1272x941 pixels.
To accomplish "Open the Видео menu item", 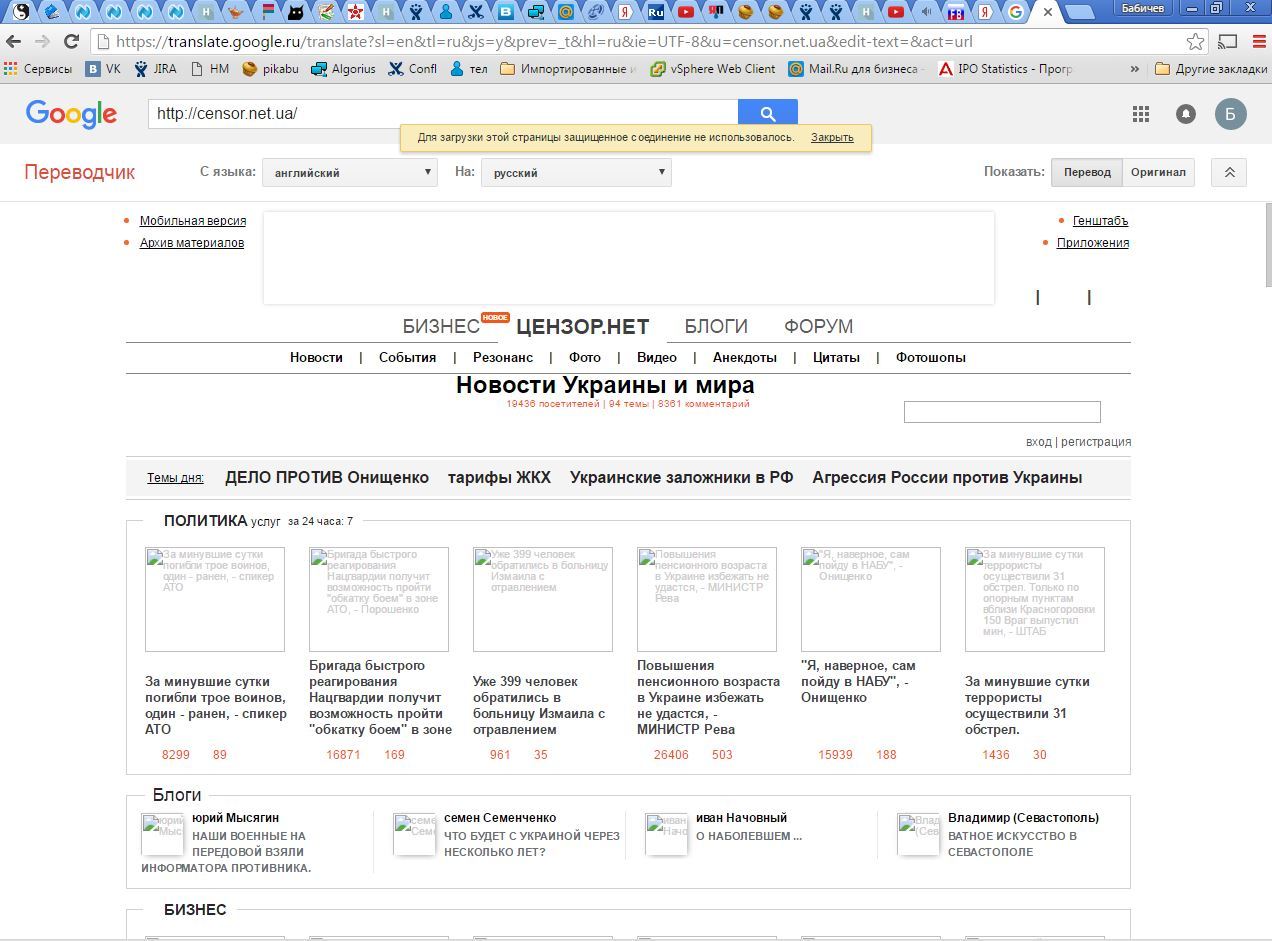I will (x=657, y=357).
